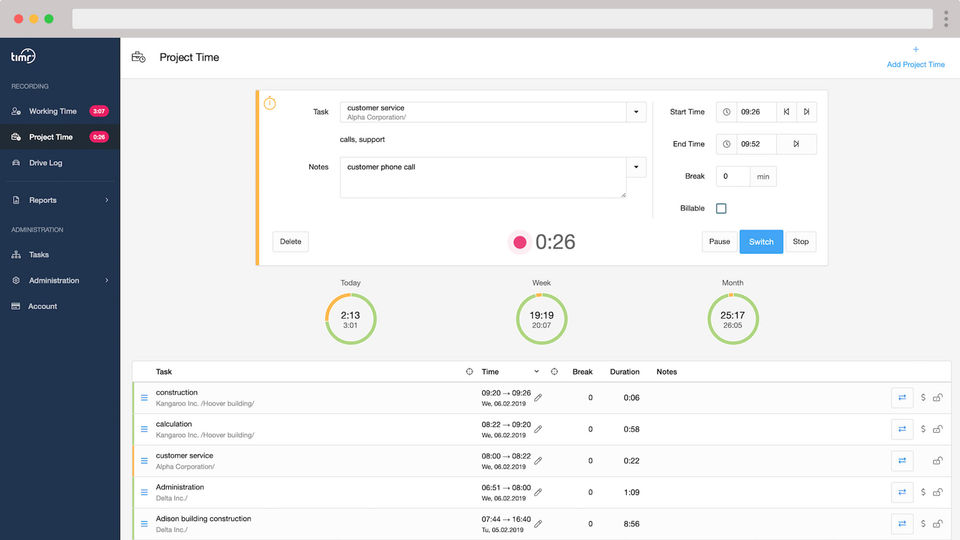Toggle lock on Adison building construction row

[937, 524]
